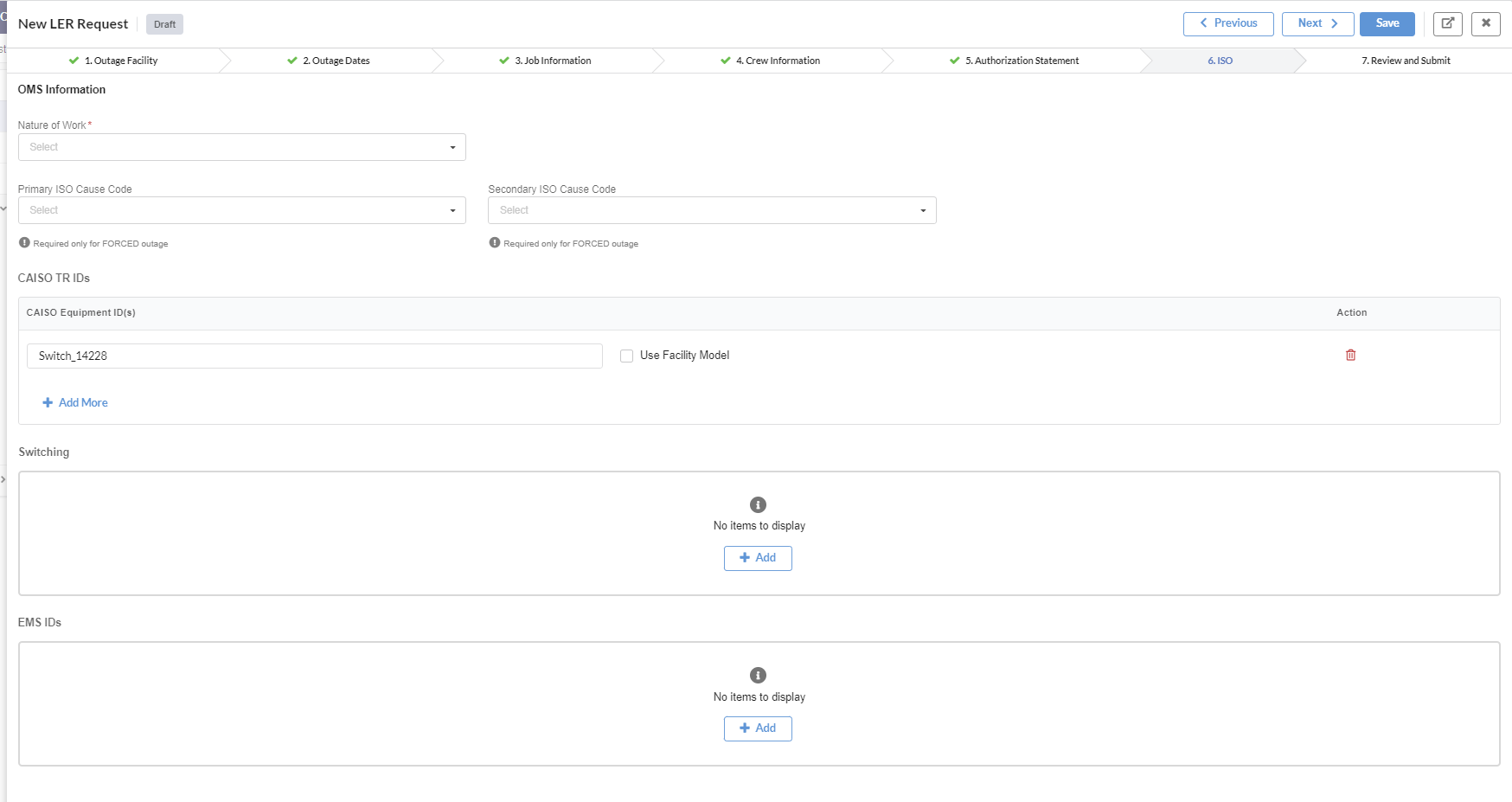Expand the Primary ISO Cause Code dropdown
Screen dimensions: 1512x802
[241, 210]
